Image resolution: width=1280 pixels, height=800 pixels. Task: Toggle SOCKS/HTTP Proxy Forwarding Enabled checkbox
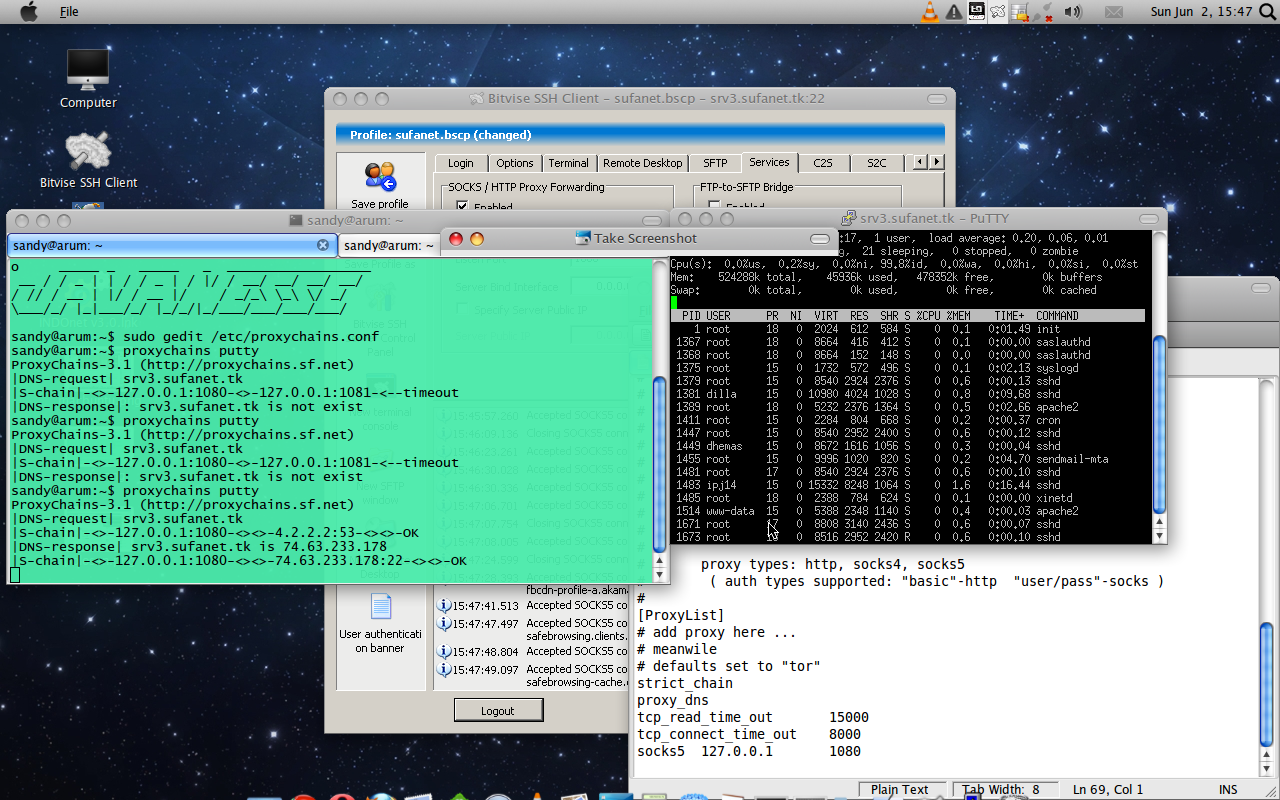click(x=462, y=207)
